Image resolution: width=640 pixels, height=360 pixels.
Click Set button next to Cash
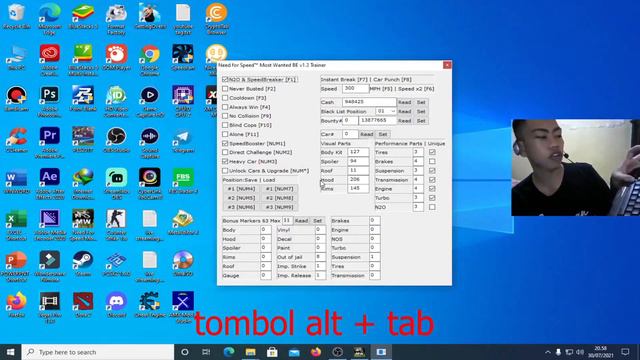(421, 102)
